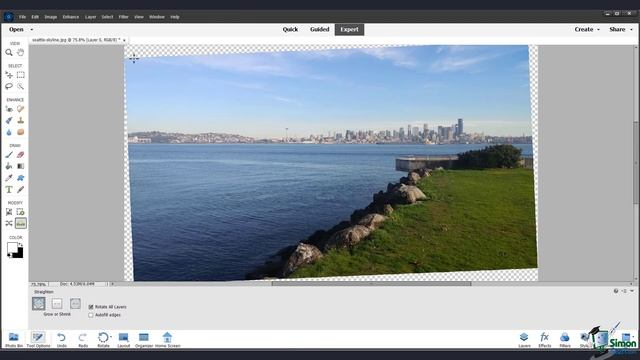Image resolution: width=640 pixels, height=360 pixels.
Task: Click the black background color swatch
Action: coord(19,254)
